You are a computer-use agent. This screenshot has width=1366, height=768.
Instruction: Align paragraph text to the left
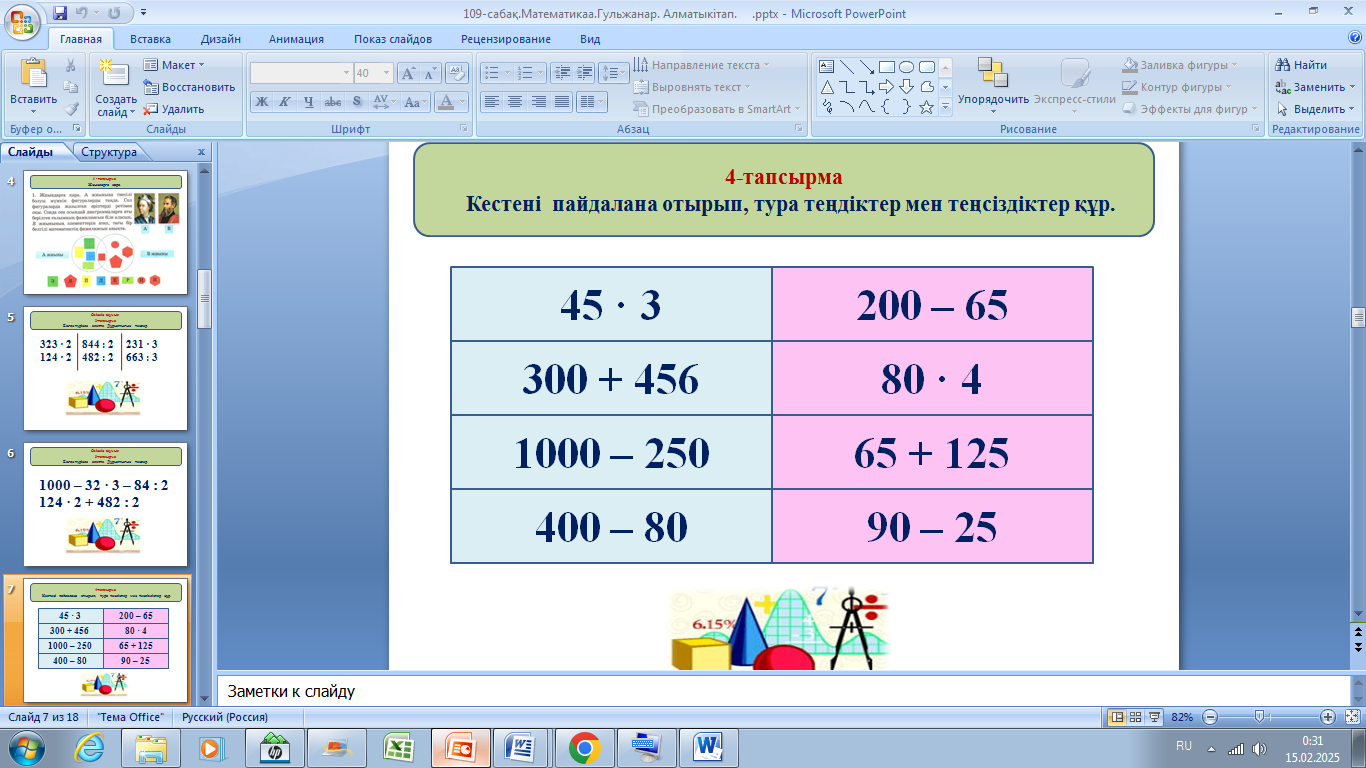point(491,102)
